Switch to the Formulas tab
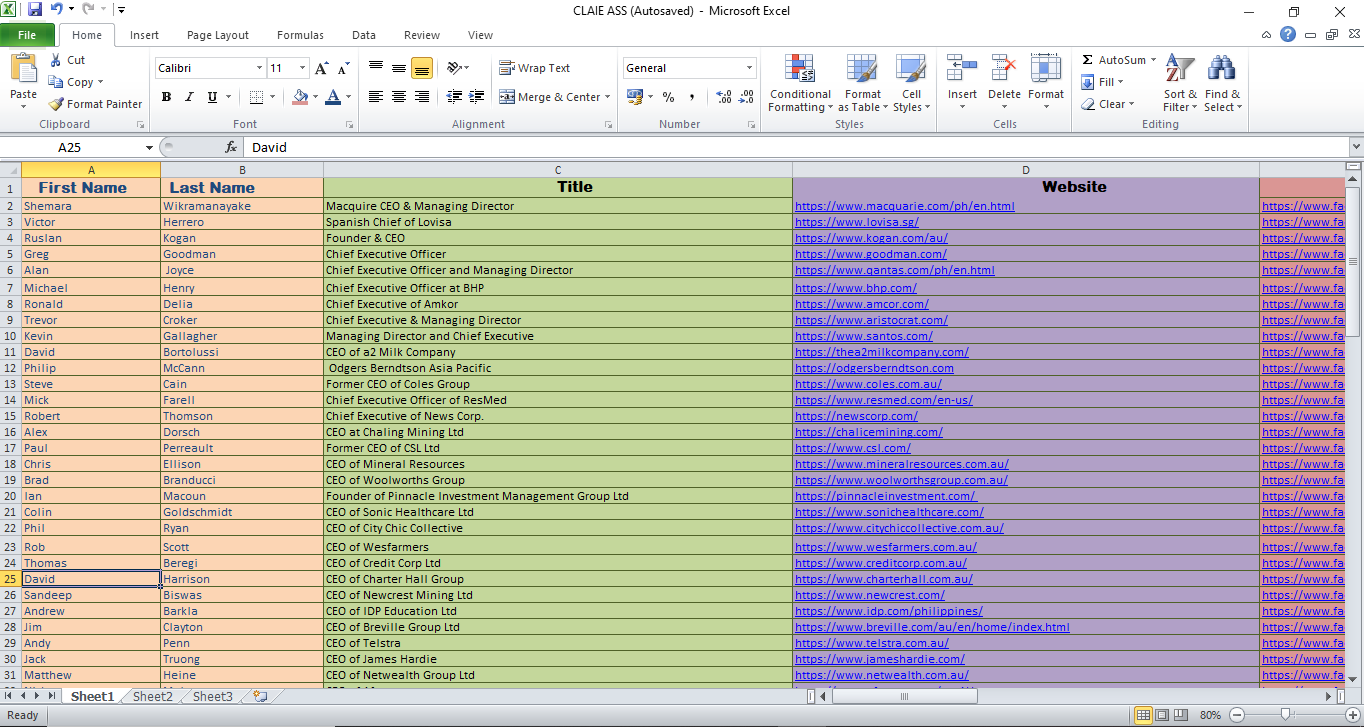The width and height of the screenshot is (1364, 727). [x=300, y=35]
